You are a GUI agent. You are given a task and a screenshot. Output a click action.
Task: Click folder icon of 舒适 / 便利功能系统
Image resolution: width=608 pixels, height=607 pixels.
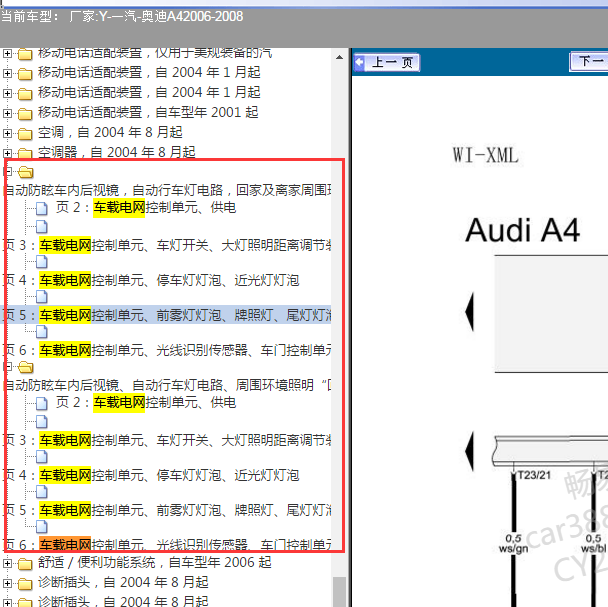coord(25,563)
